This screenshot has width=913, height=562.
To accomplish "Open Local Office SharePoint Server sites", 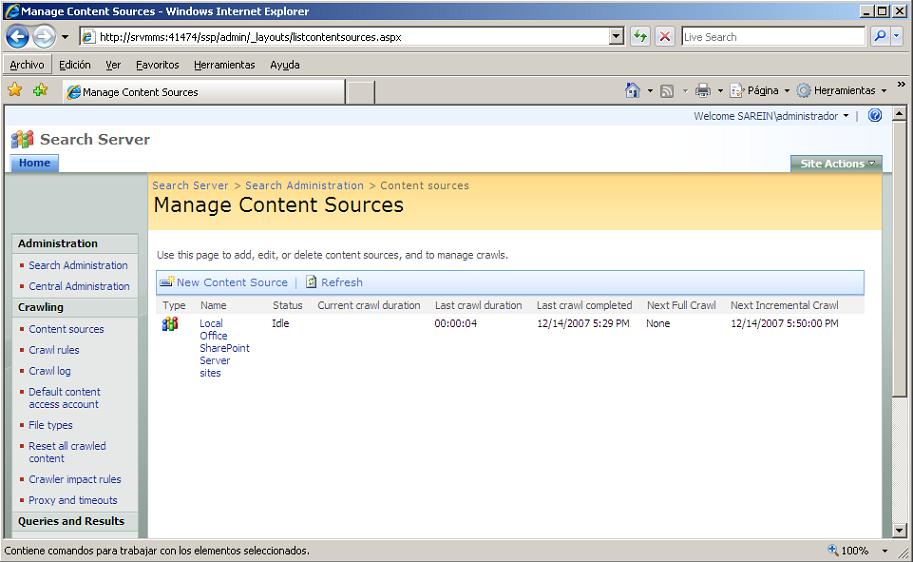I will click(224, 348).
